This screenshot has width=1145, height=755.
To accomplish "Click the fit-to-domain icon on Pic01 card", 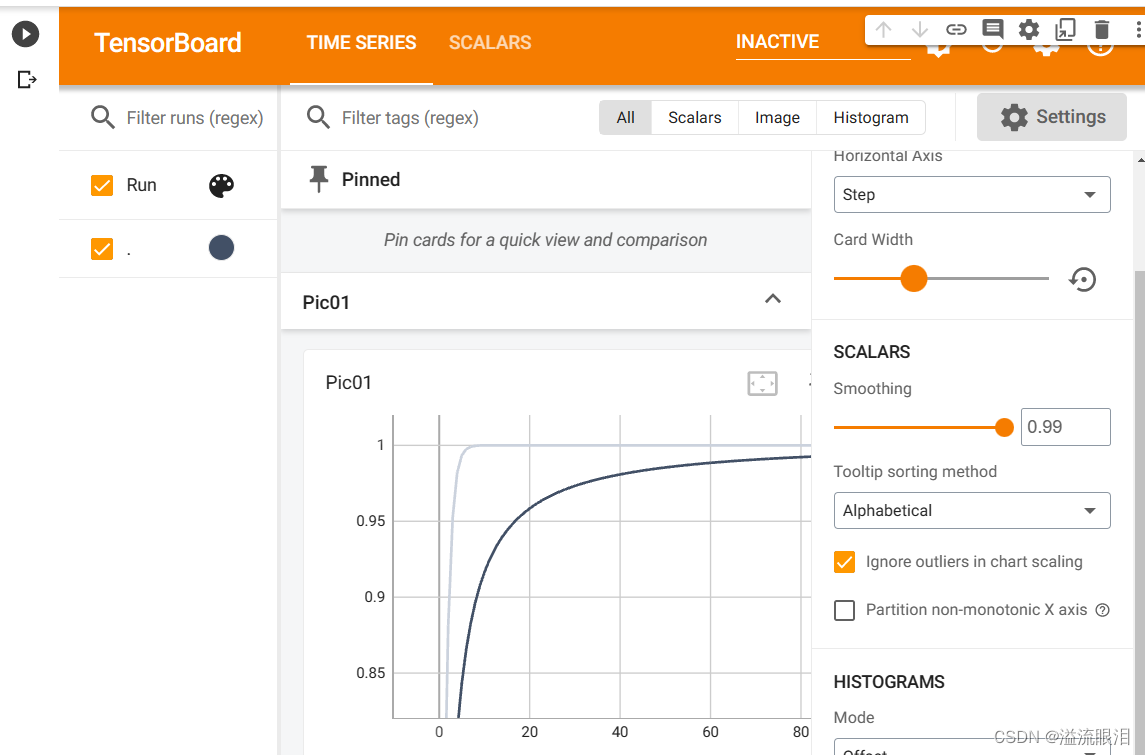I will click(x=761, y=383).
